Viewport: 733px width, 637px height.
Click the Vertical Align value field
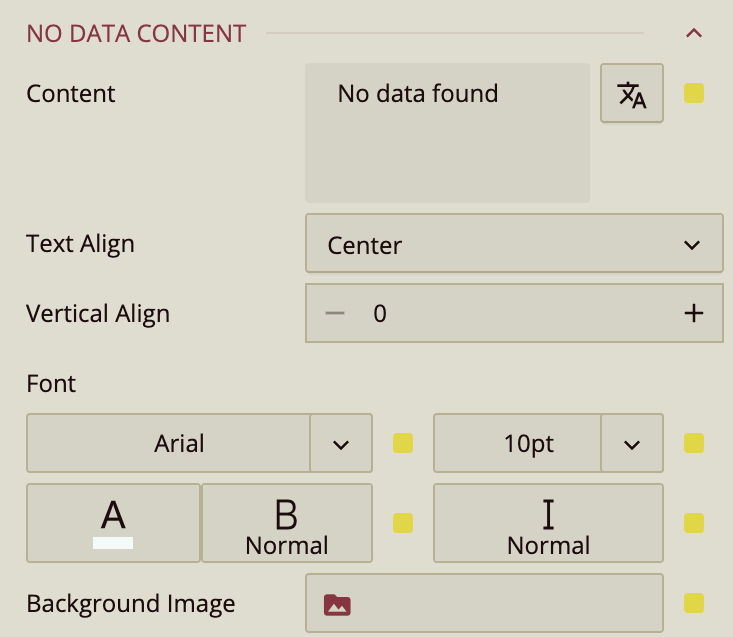tap(514, 313)
